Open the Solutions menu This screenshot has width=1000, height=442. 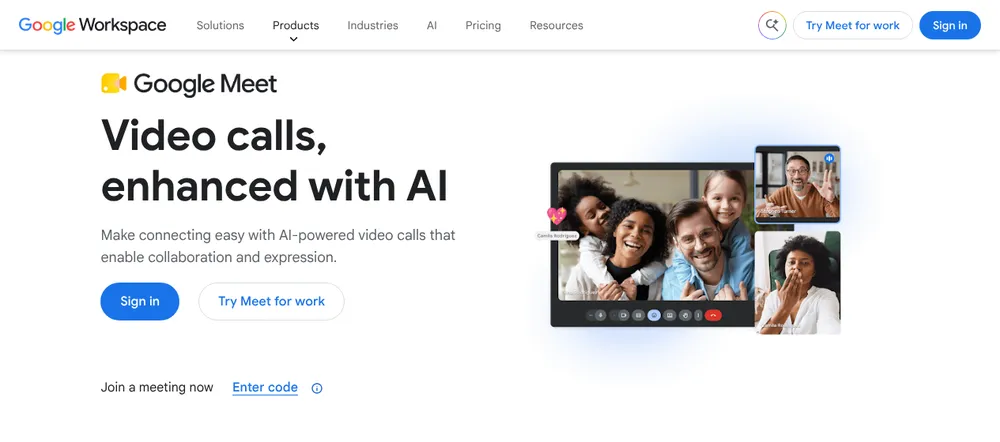(x=220, y=26)
